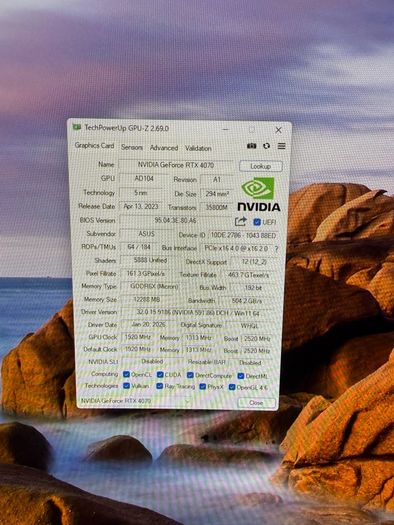Click the Bus Interface value PCIe x16 4.0

[x=236, y=249]
